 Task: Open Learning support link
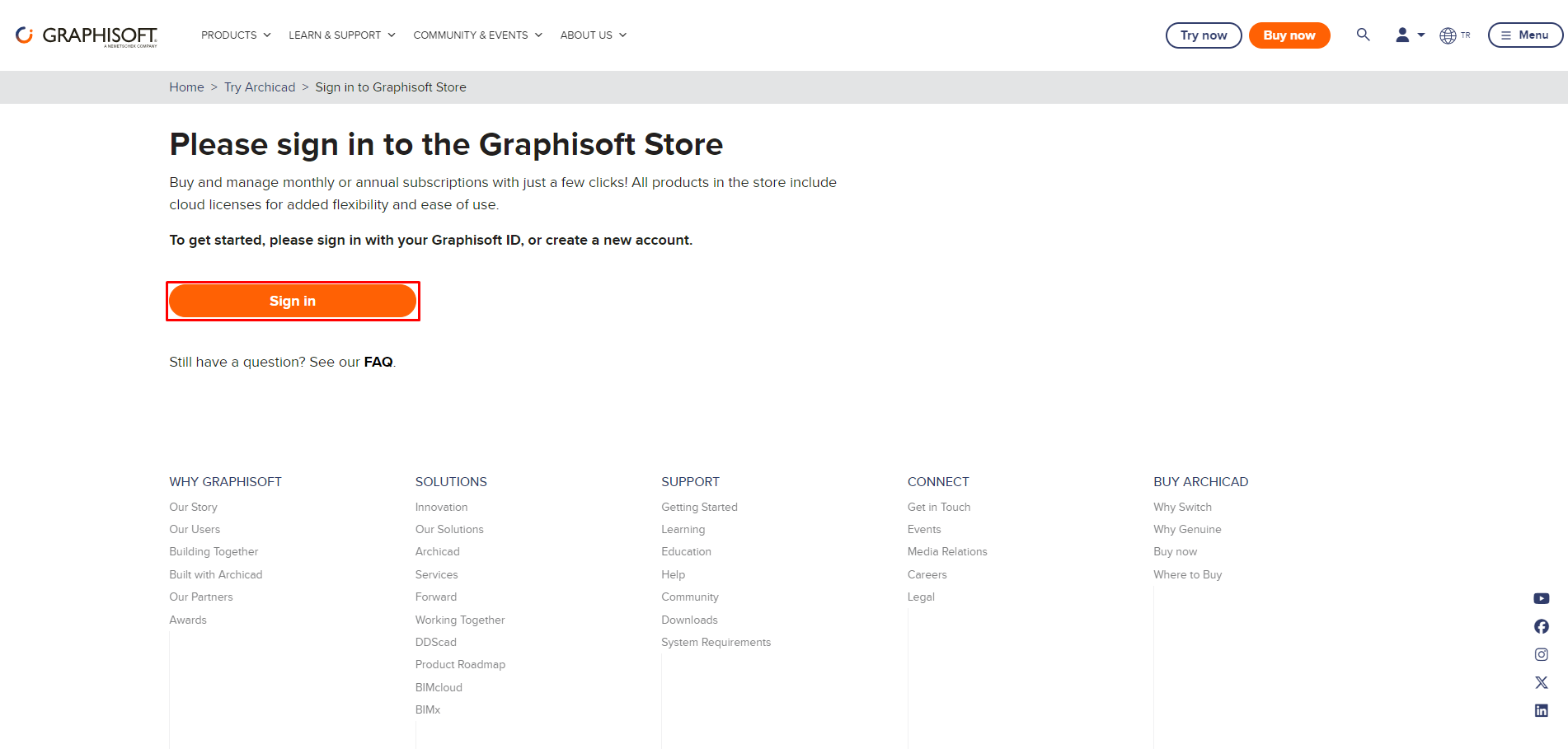(x=683, y=529)
